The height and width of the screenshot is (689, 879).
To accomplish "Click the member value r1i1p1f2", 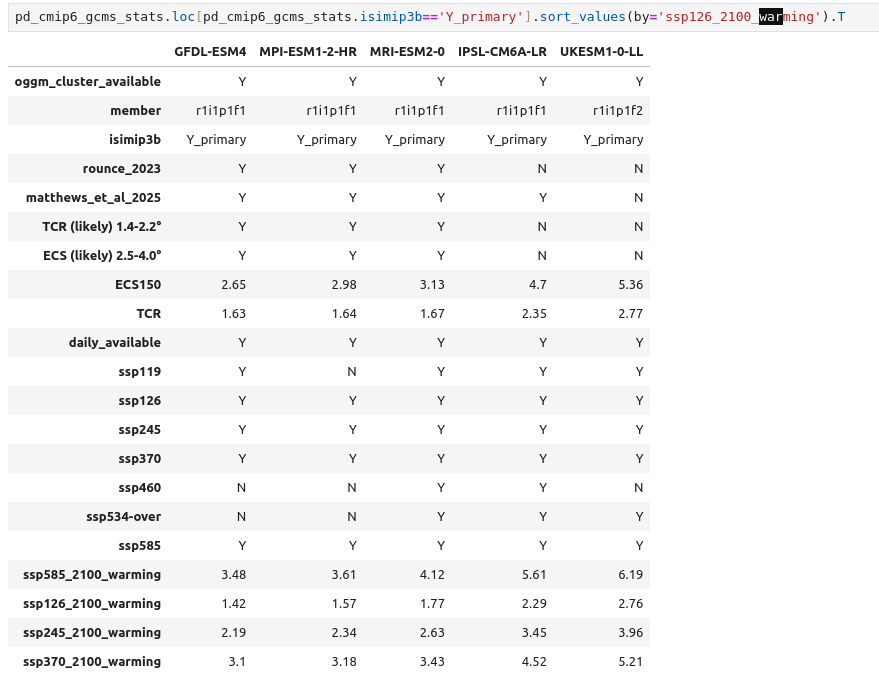I will click(618, 110).
